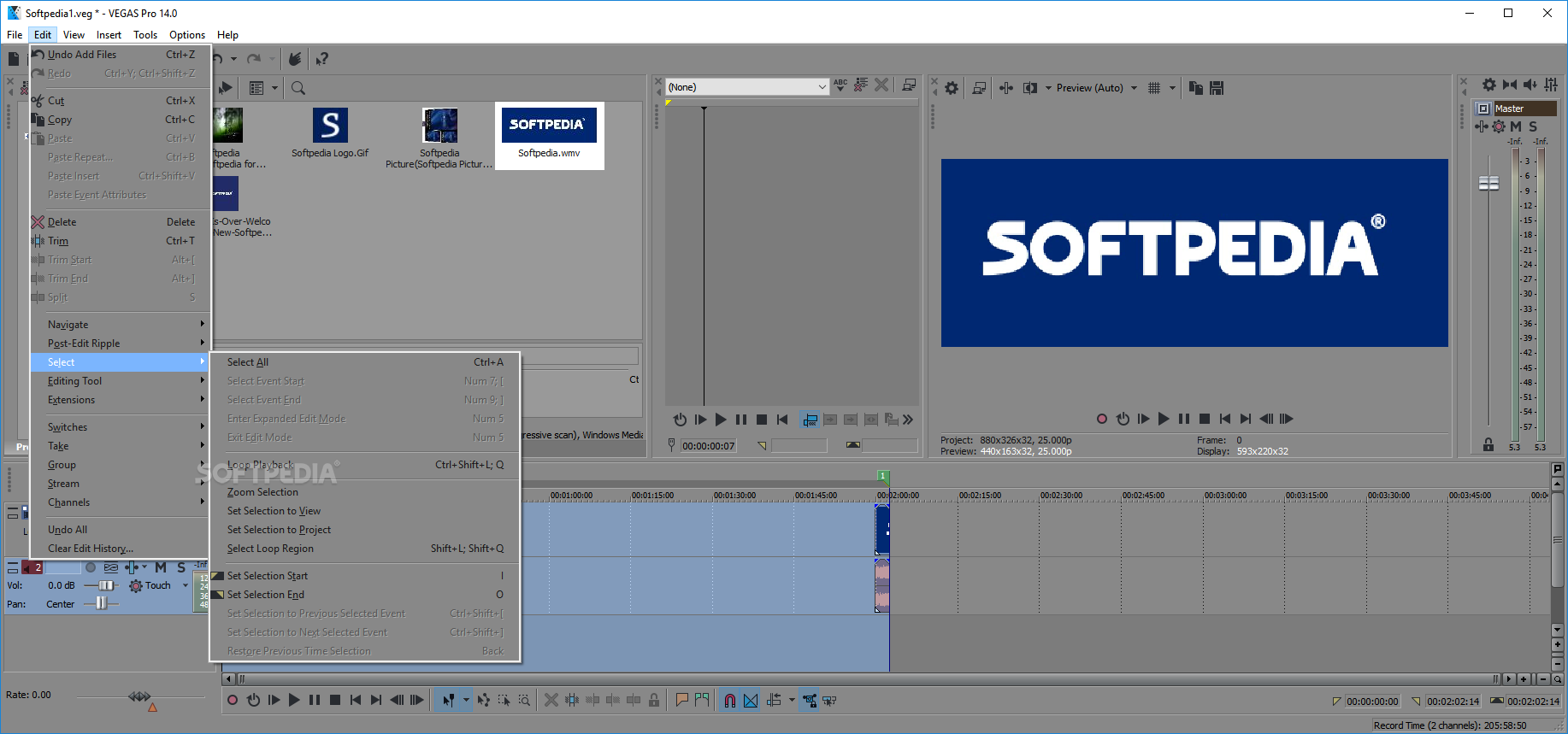Toggle Auto Ripple icon
Image resolution: width=1568 pixels, height=734 pixels.
coord(775,700)
